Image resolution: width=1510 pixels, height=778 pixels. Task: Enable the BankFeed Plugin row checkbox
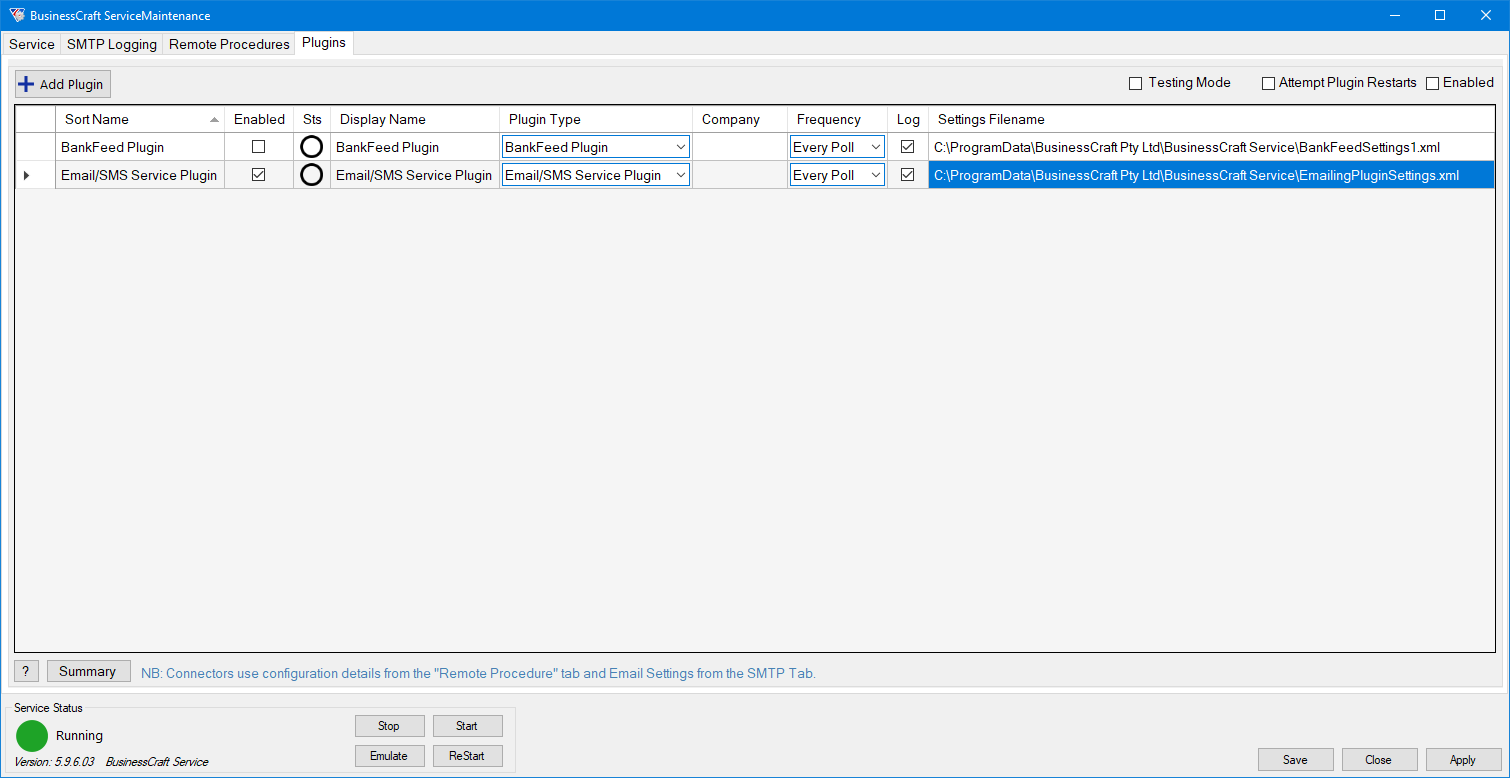click(259, 147)
